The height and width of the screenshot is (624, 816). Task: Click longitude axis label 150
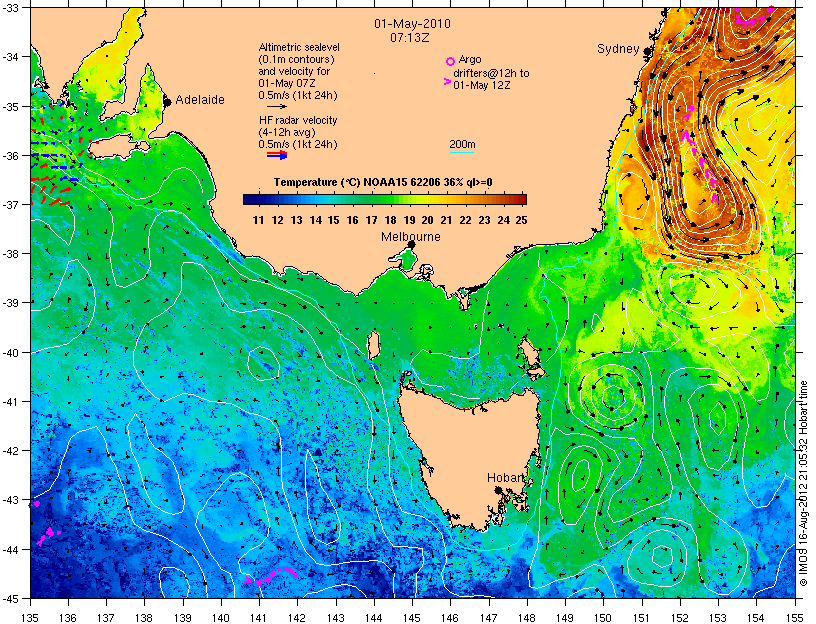click(x=604, y=618)
